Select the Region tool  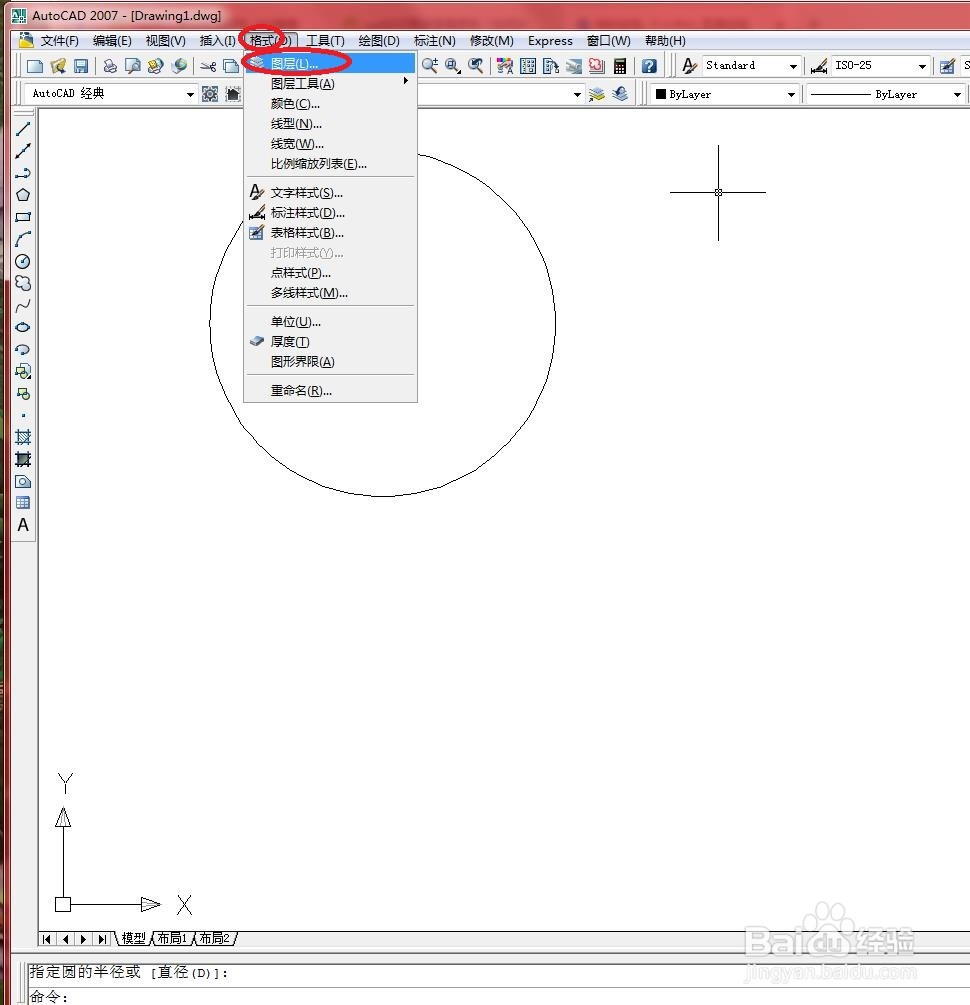(x=23, y=481)
